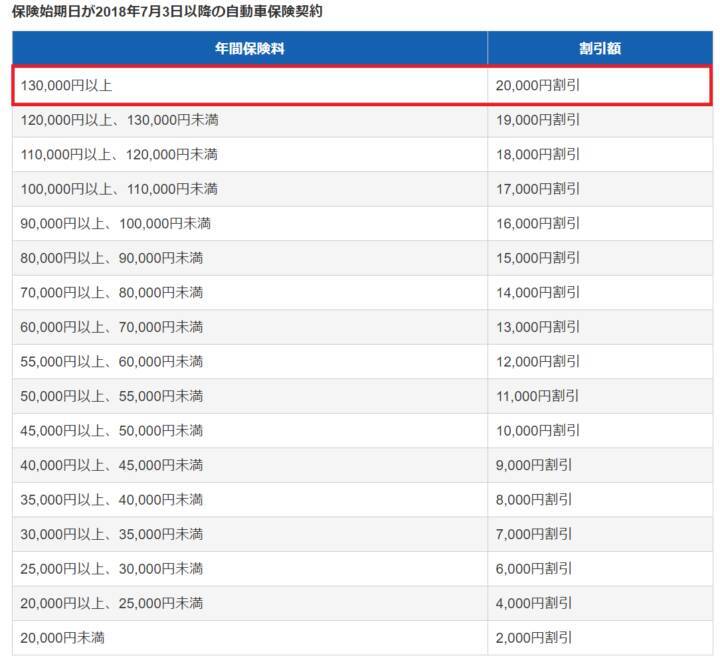Select the 11,000円割引 cell

tap(600, 396)
